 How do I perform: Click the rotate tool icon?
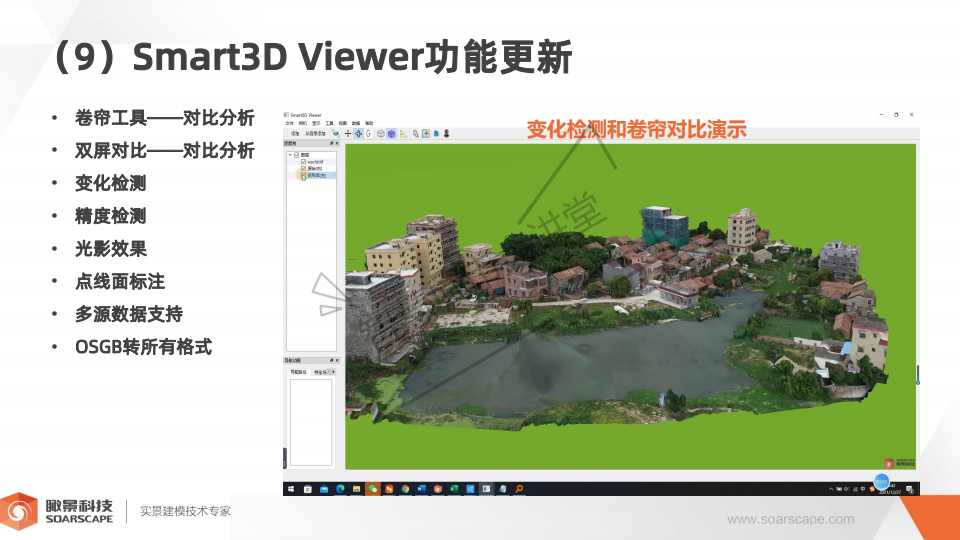[369, 133]
